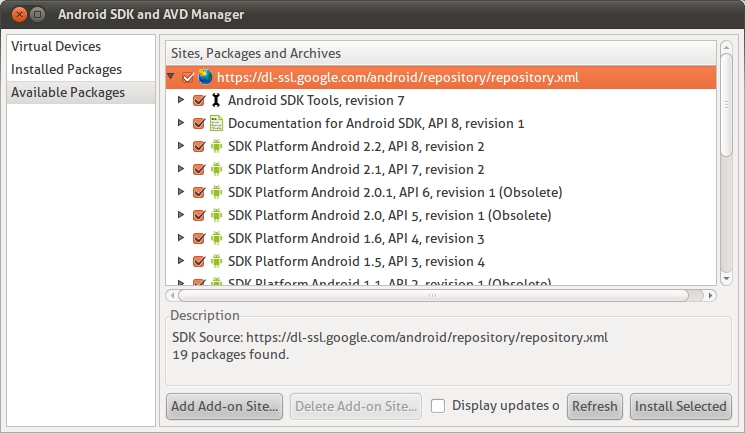Click Add Add-on Site button
Image resolution: width=745 pixels, height=433 pixels.
(x=224, y=406)
